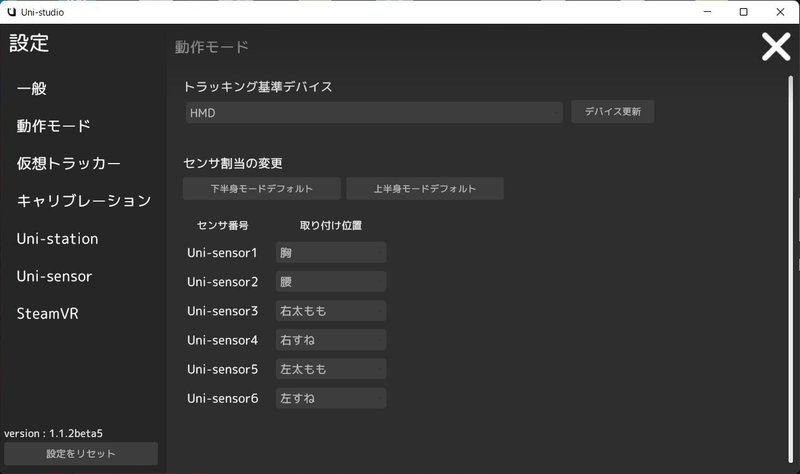Select Uni-sensor in the sidebar
This screenshot has width=800, height=474.
54,276
